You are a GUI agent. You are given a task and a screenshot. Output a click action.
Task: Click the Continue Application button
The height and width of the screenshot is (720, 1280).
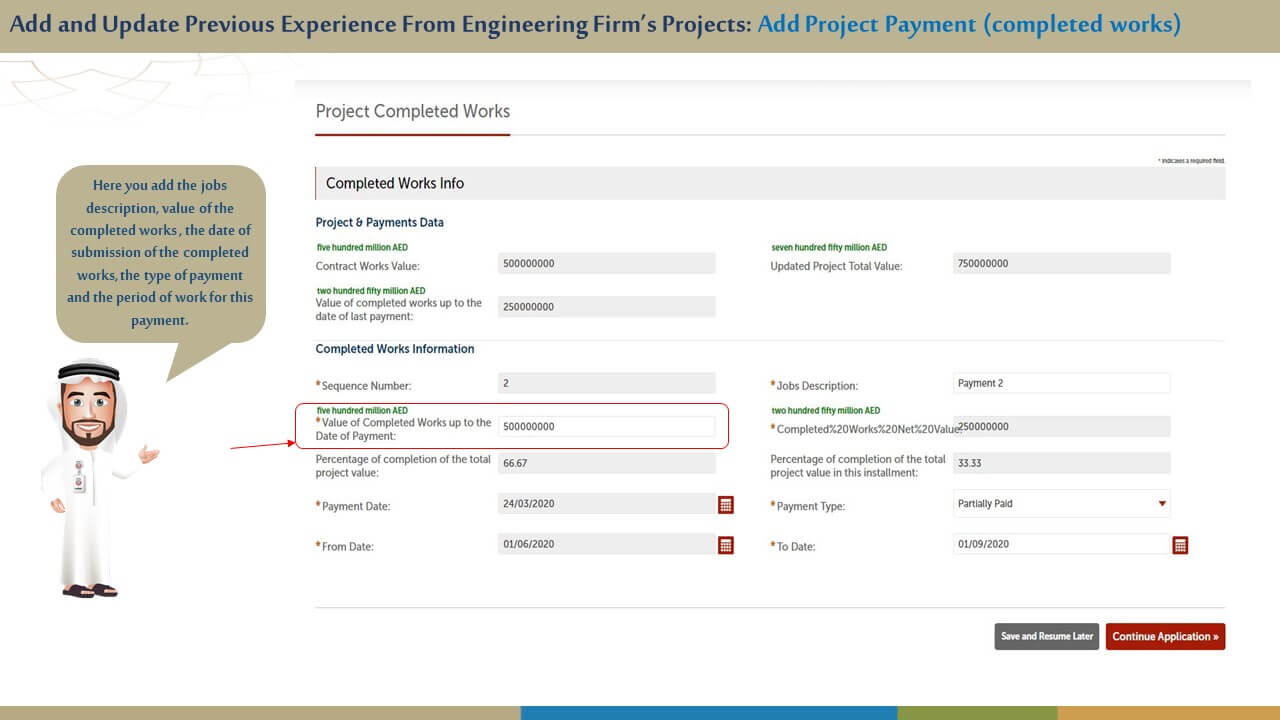[x=1165, y=637]
